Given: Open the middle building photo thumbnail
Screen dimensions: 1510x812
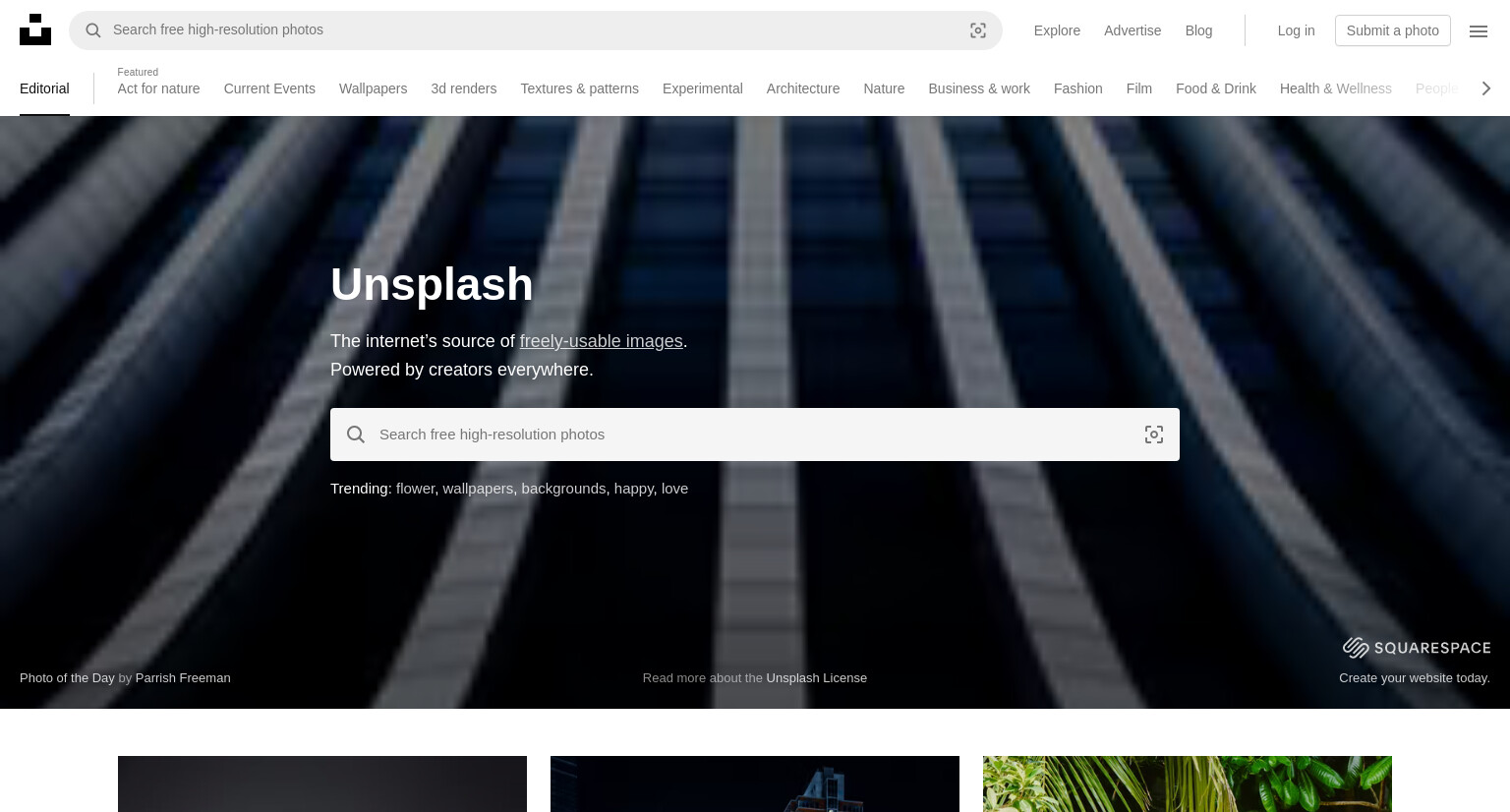Looking at the screenshot, I should [755, 784].
